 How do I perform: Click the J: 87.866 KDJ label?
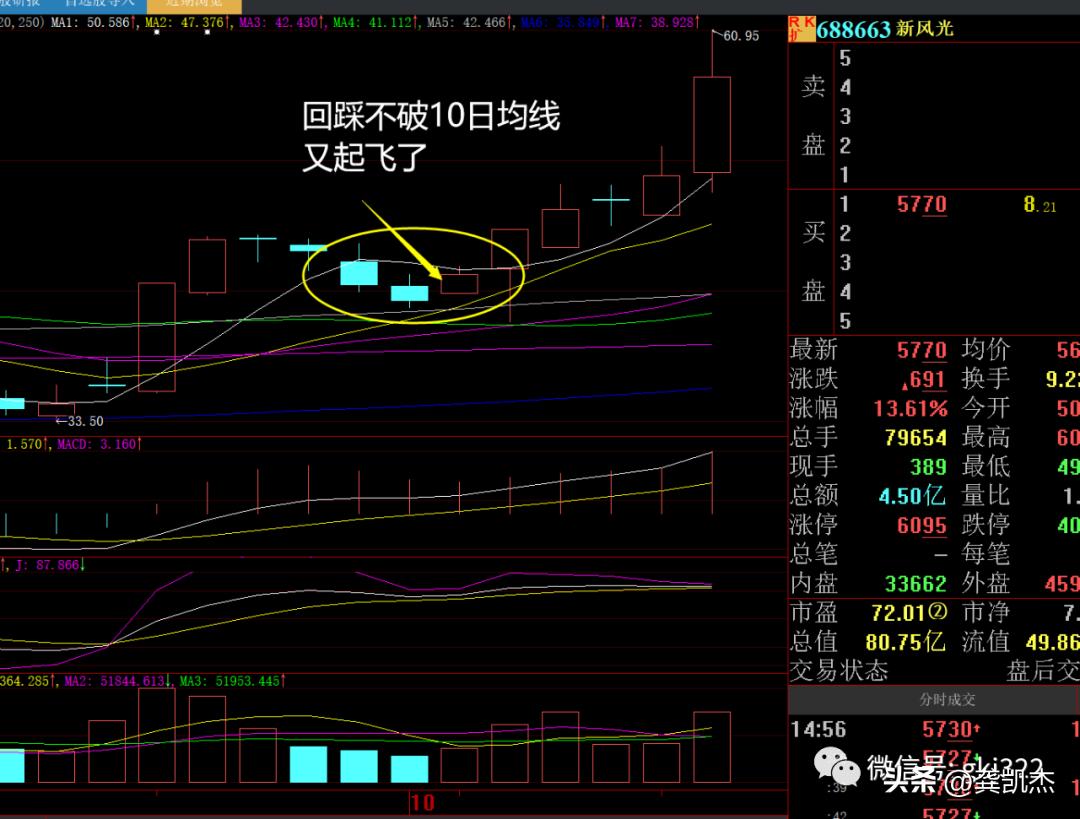pyautogui.click(x=50, y=565)
